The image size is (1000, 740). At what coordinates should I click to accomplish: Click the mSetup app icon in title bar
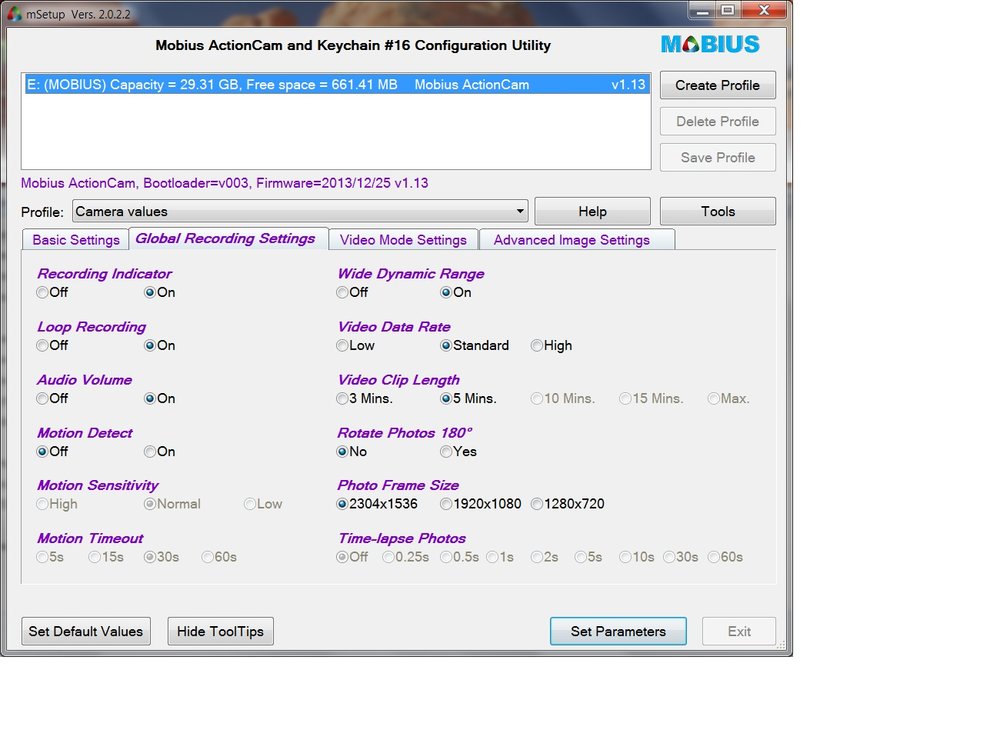coord(14,13)
